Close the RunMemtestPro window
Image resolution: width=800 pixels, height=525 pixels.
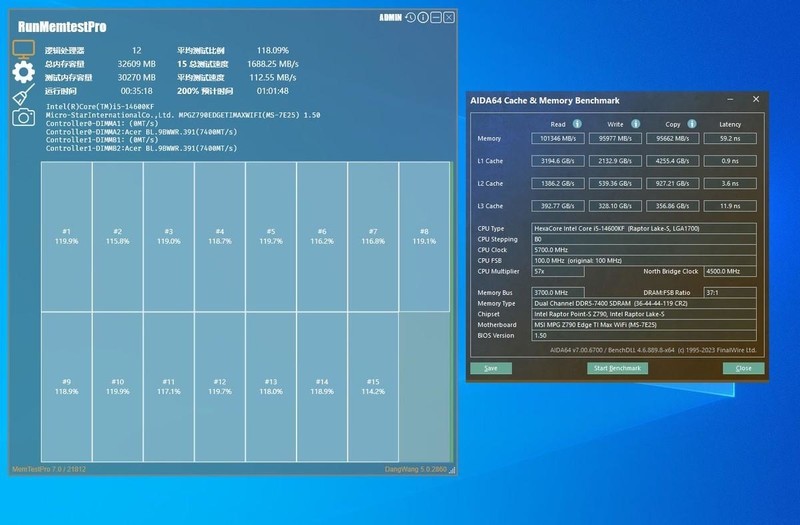448,17
